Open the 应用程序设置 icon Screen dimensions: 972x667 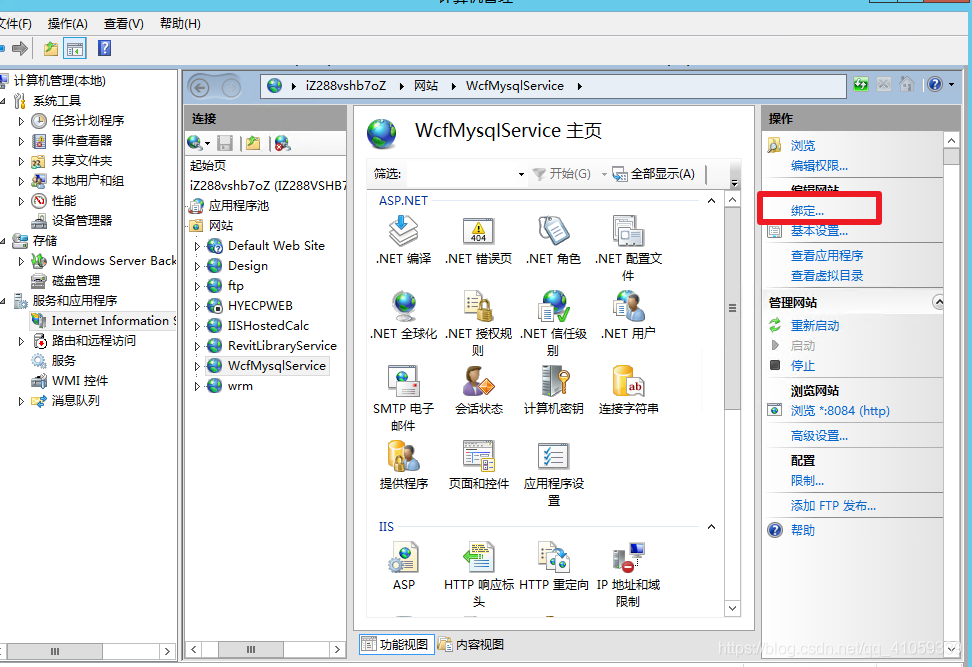coord(554,456)
